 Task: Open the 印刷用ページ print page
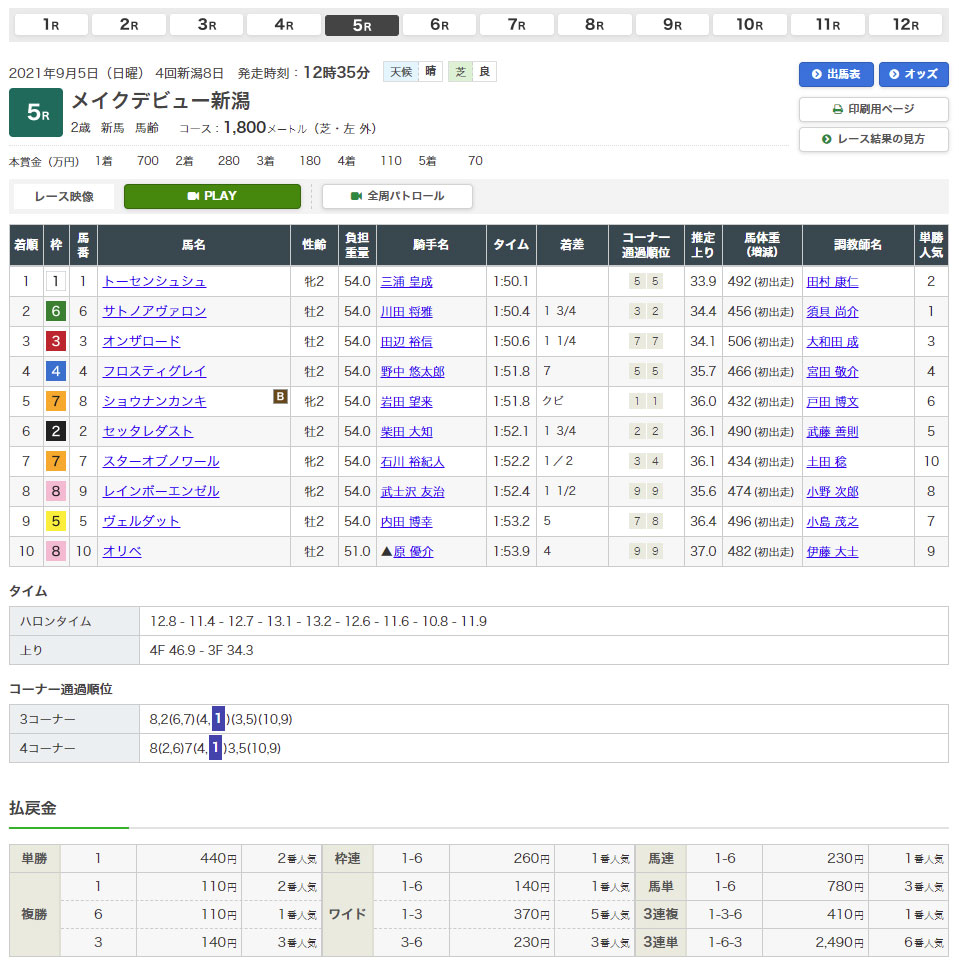tap(873, 109)
